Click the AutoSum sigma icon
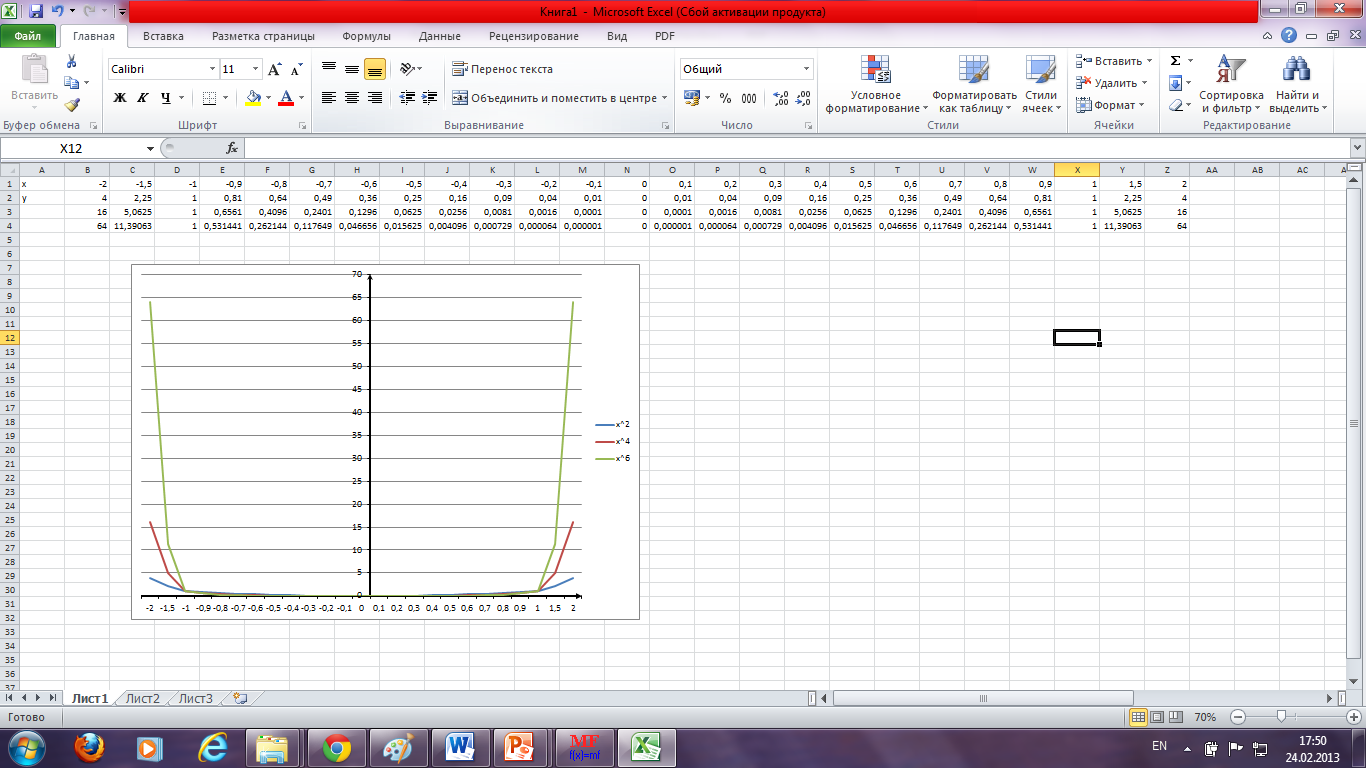 (x=1176, y=61)
